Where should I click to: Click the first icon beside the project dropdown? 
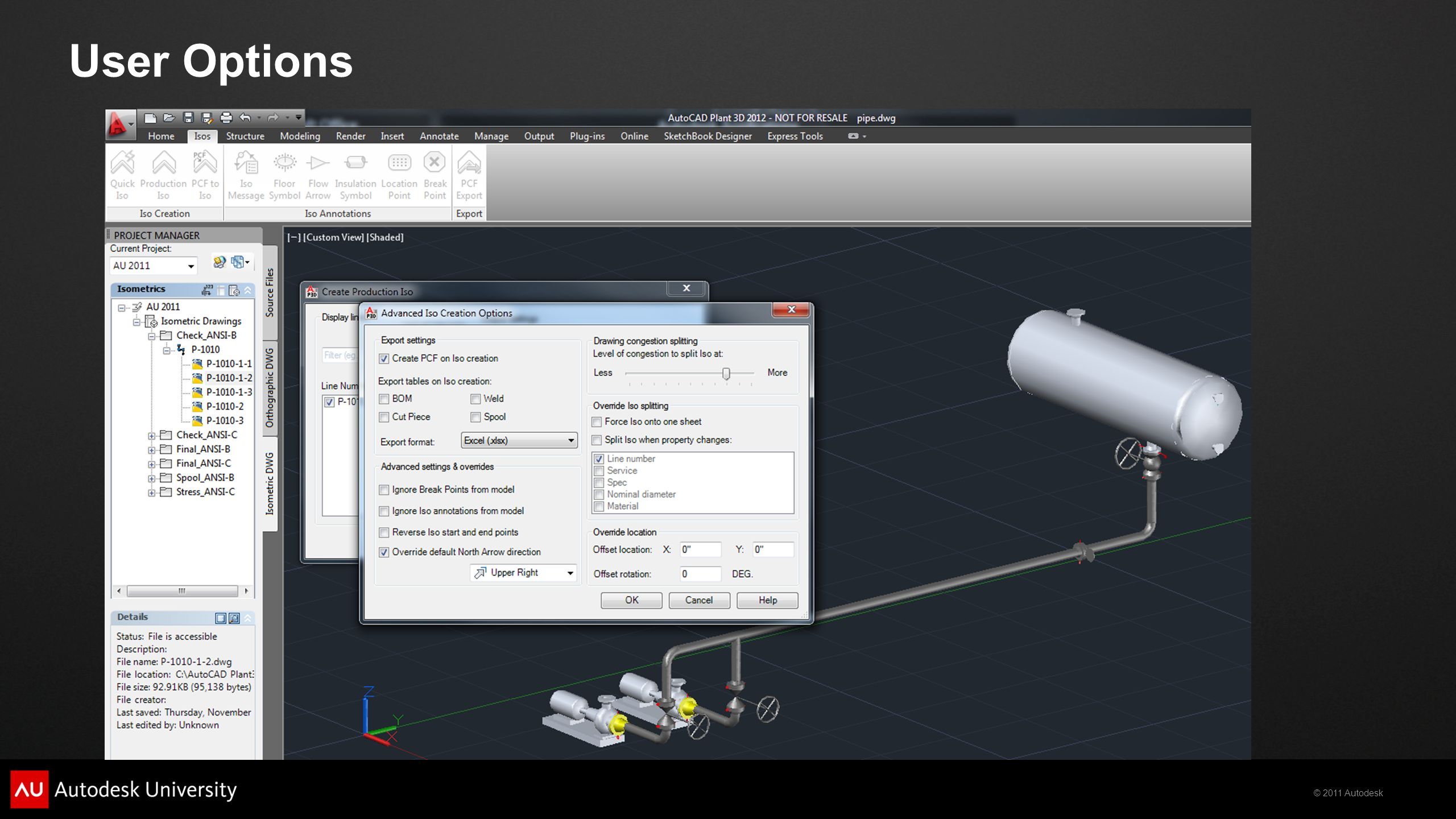click(219, 262)
